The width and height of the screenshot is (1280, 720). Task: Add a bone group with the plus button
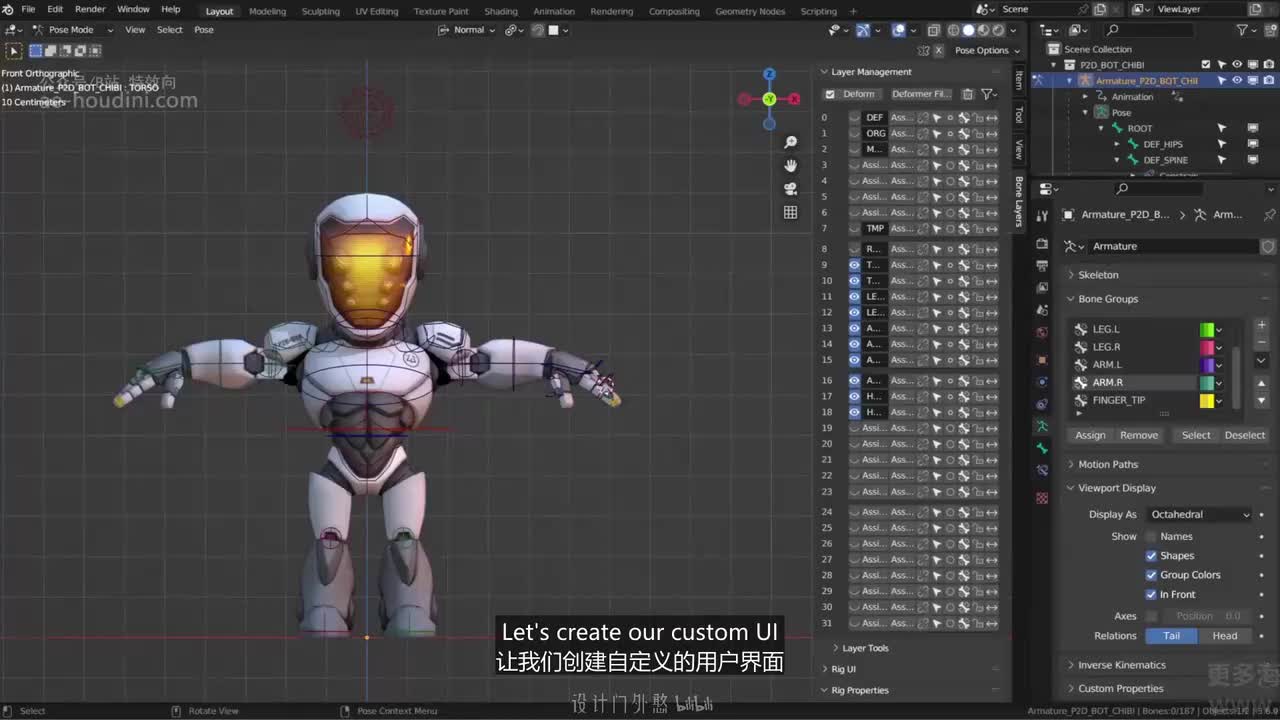1261,325
